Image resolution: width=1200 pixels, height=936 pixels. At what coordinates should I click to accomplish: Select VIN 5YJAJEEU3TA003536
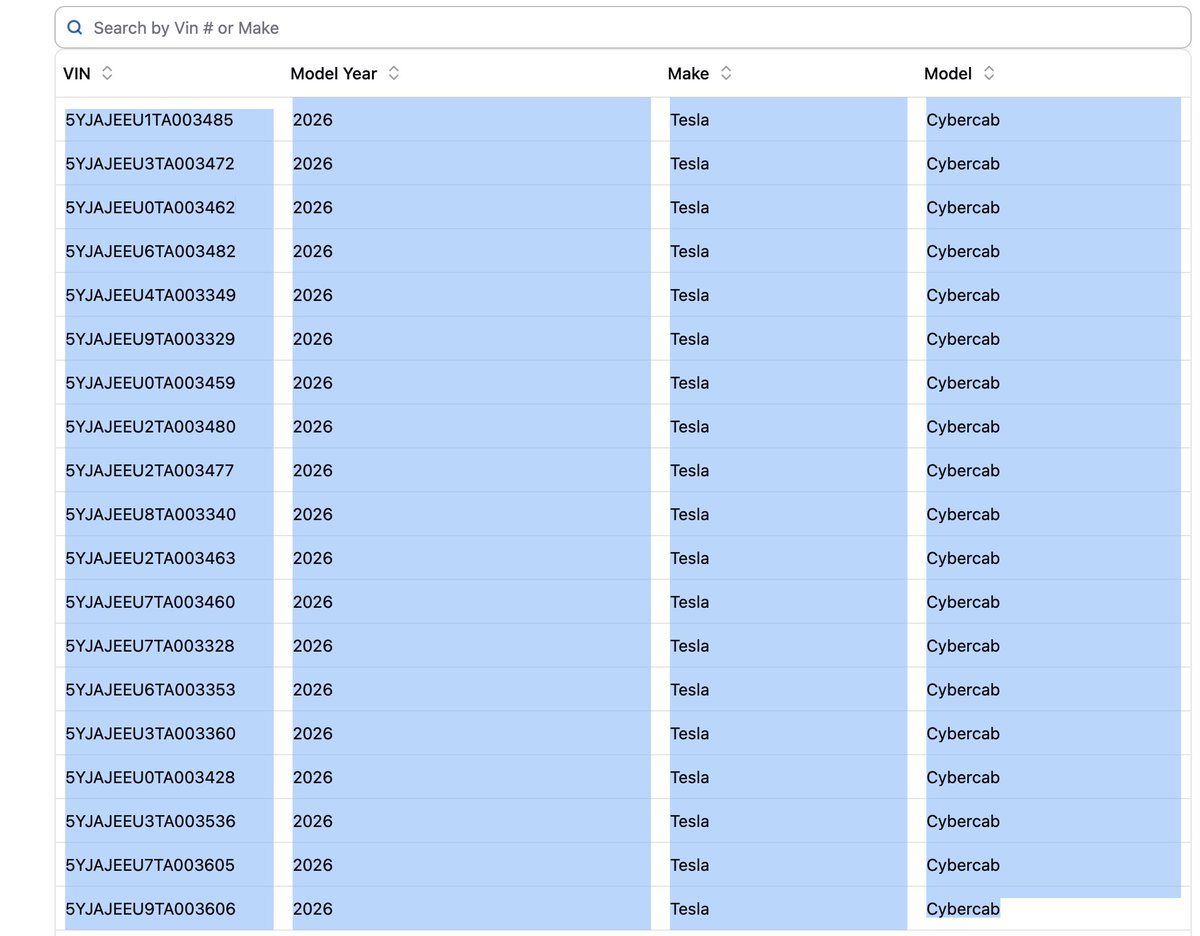click(x=150, y=822)
